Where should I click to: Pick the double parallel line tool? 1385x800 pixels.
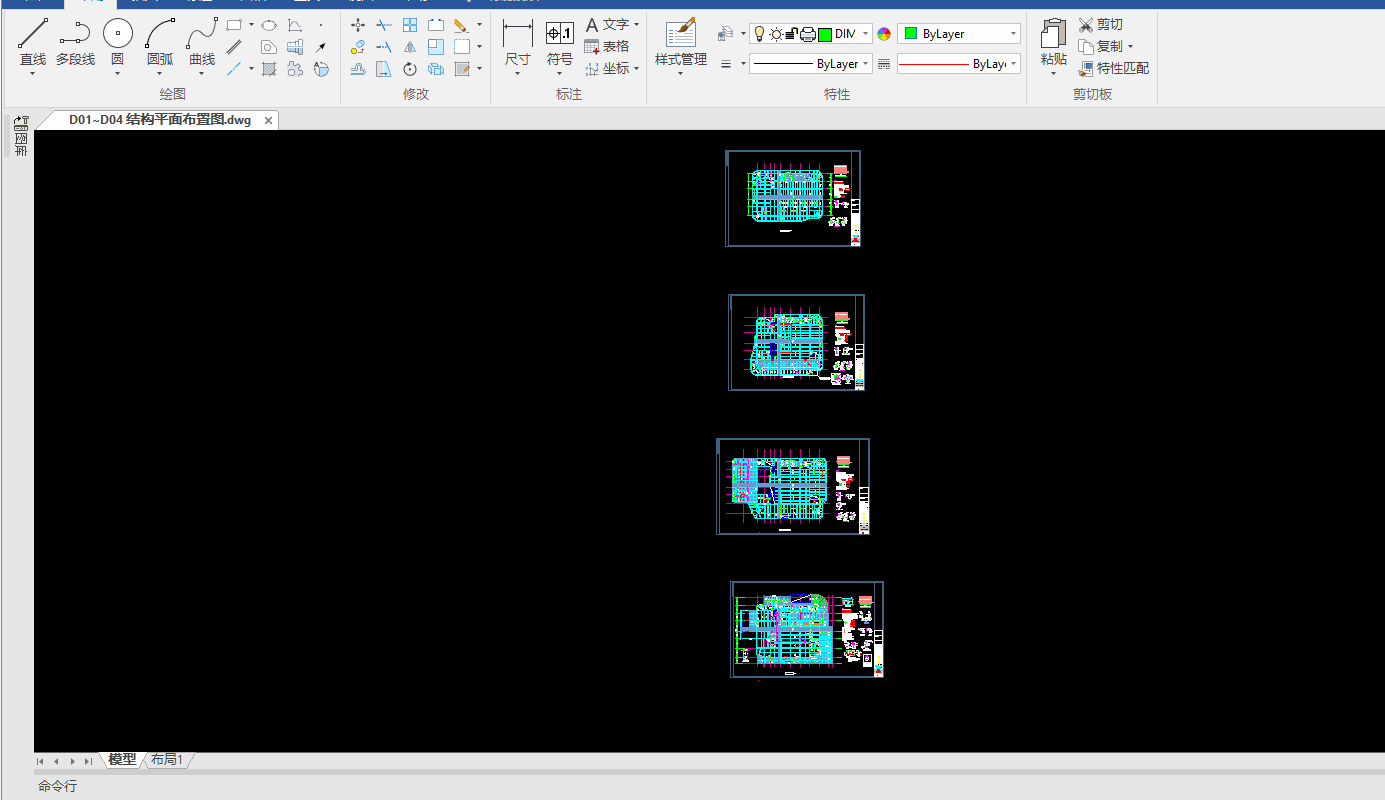pos(234,47)
